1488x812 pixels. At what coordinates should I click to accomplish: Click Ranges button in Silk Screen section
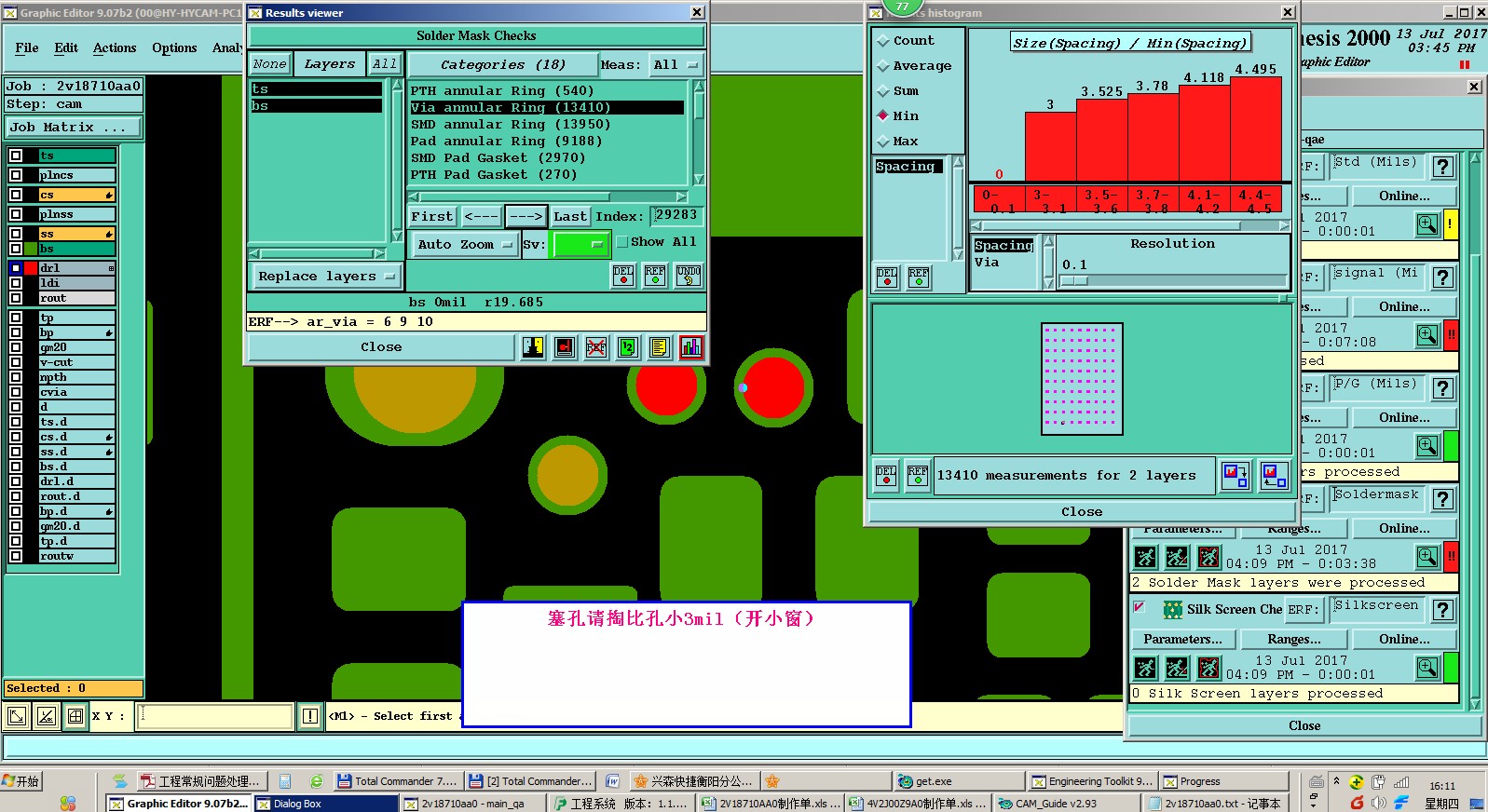pyautogui.click(x=1294, y=640)
